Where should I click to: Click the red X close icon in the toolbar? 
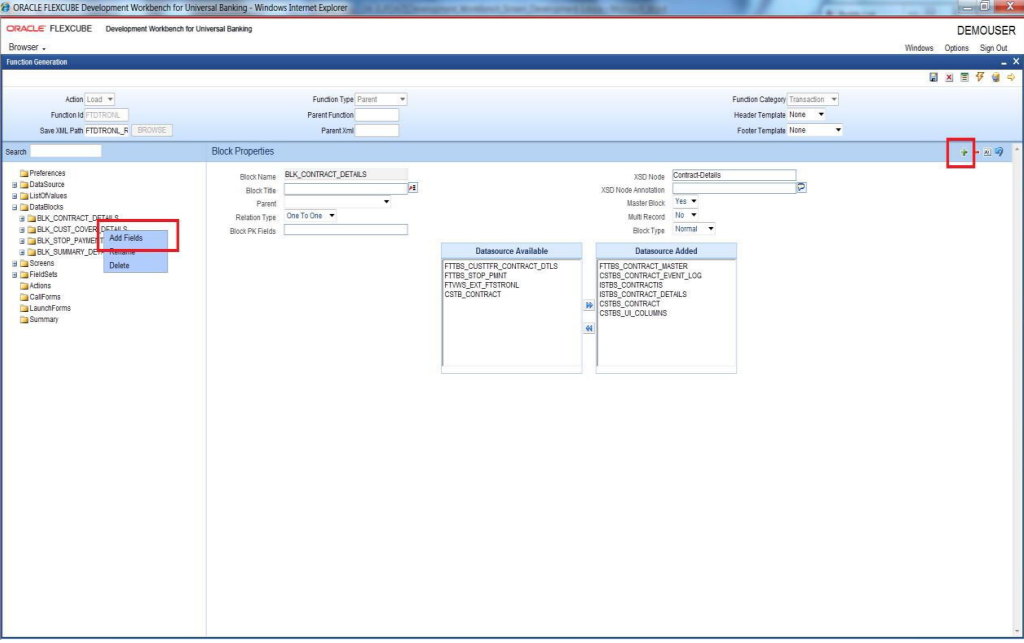tap(949, 78)
